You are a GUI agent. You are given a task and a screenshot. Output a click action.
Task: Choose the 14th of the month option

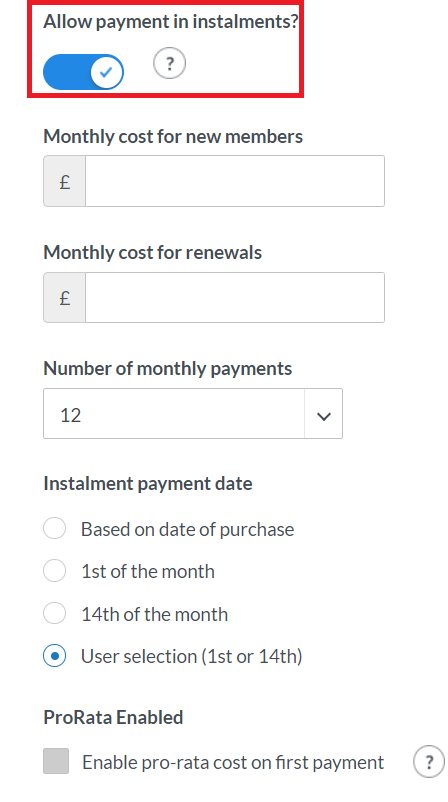pos(54,613)
